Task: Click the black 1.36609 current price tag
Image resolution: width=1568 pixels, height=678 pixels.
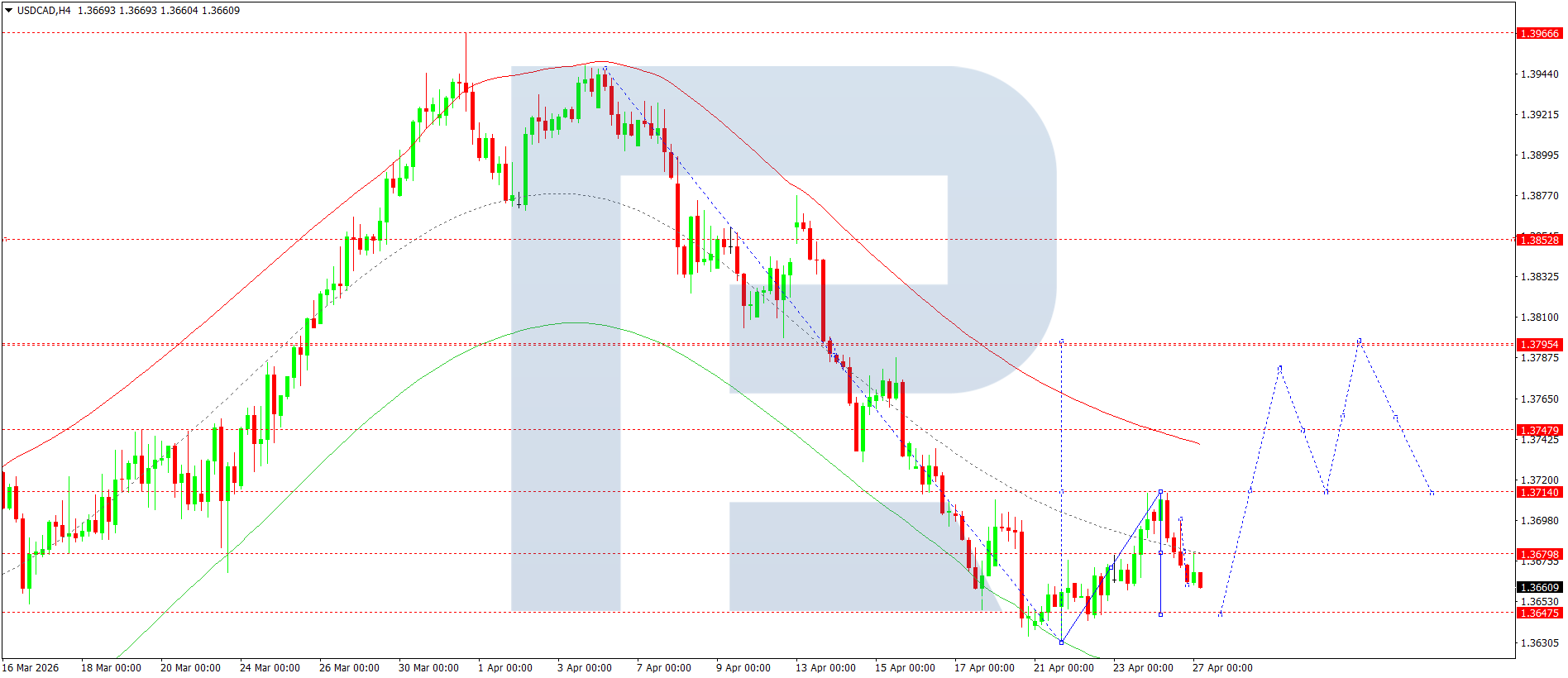Action: (x=1539, y=588)
